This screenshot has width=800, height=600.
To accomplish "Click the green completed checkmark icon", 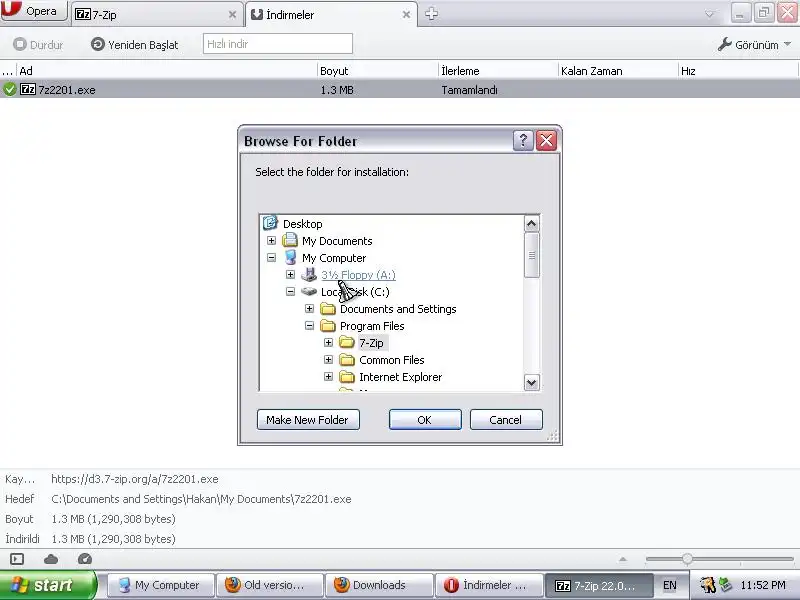I will point(9,89).
